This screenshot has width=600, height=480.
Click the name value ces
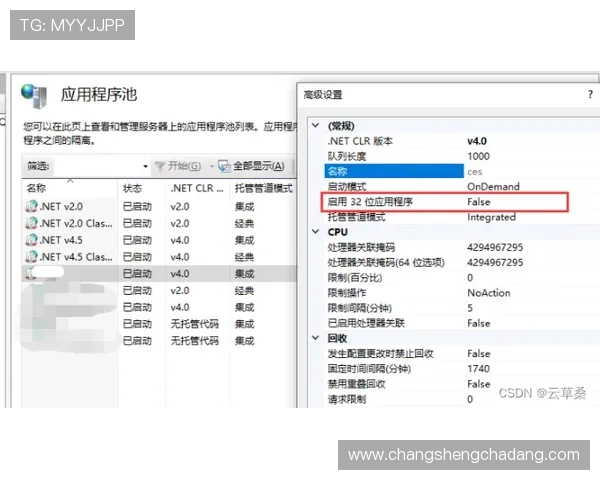474,172
